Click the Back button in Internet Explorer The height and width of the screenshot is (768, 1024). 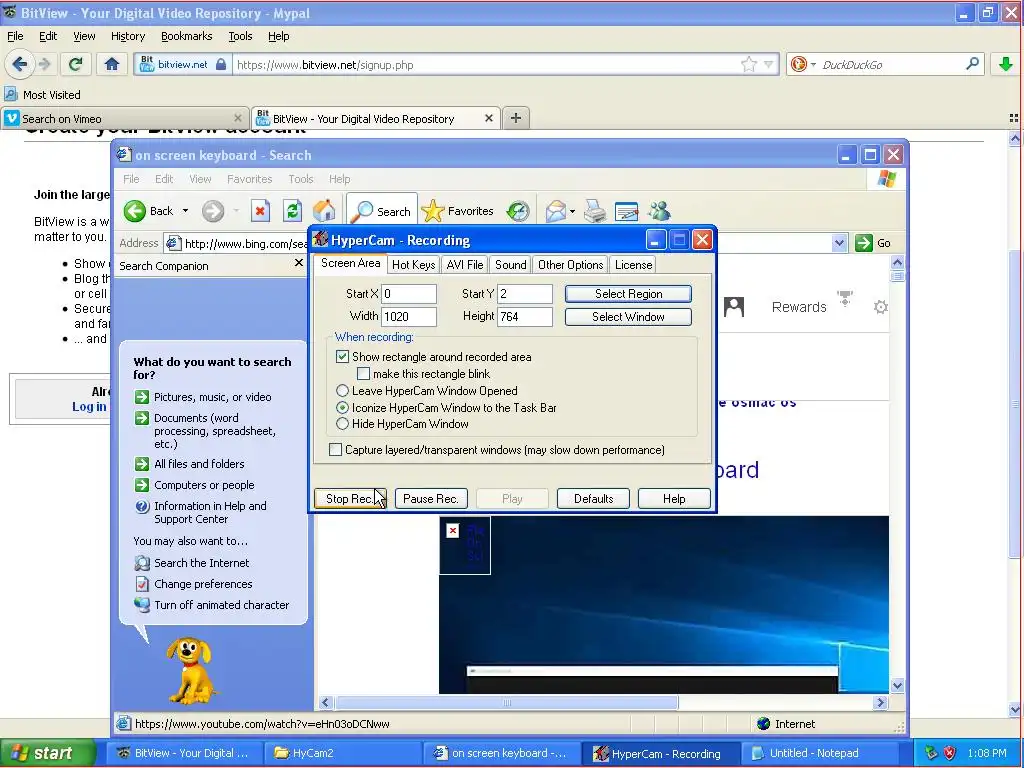[149, 211]
